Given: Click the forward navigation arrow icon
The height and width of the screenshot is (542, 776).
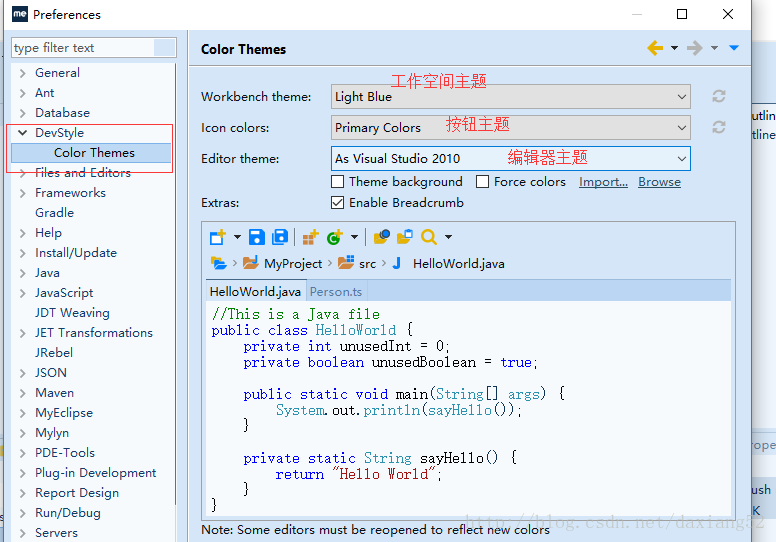Looking at the screenshot, I should pos(694,48).
